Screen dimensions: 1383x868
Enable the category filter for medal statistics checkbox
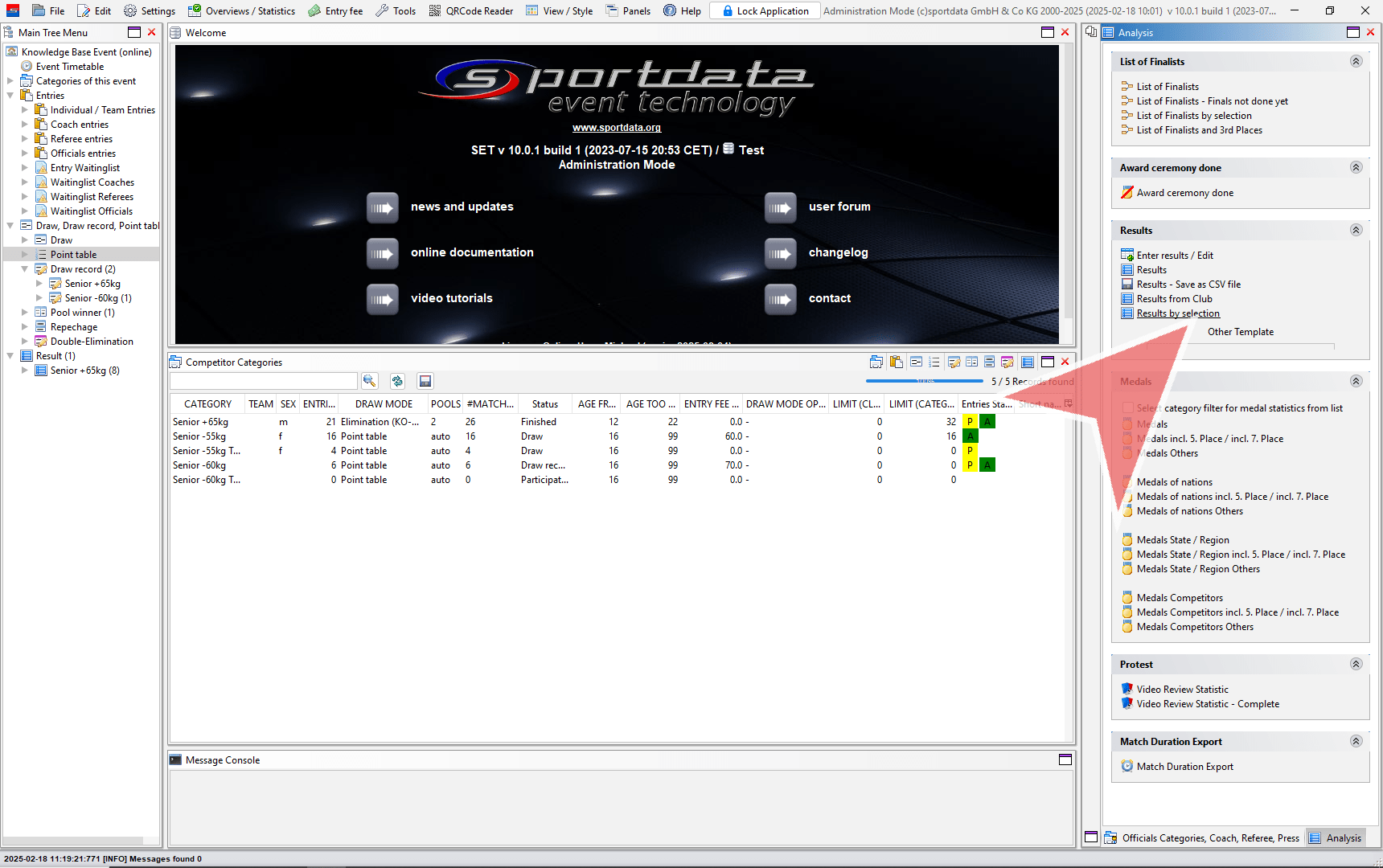[x=1127, y=408]
